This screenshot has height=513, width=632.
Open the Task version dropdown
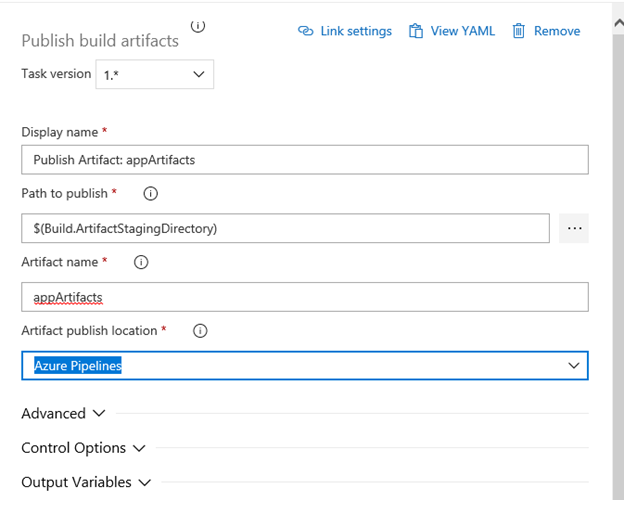(155, 75)
